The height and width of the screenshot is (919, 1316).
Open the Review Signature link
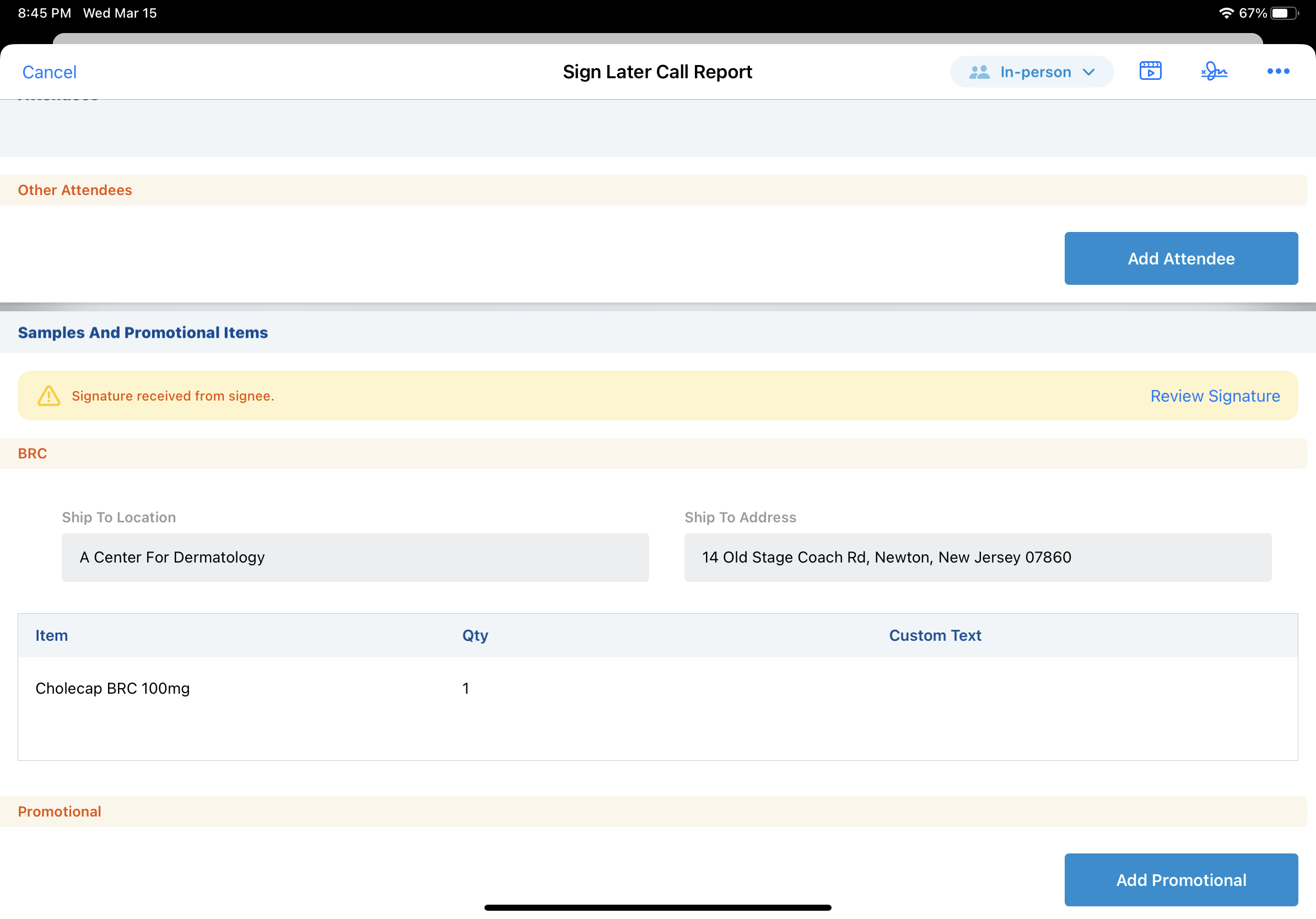(1215, 396)
